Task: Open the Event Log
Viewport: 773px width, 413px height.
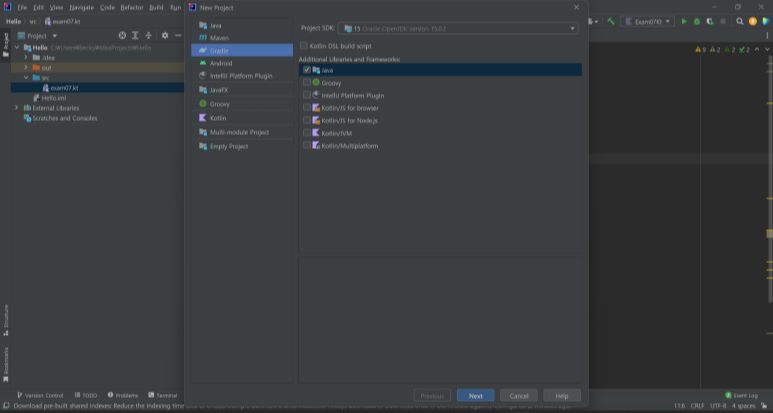Action: coord(741,395)
